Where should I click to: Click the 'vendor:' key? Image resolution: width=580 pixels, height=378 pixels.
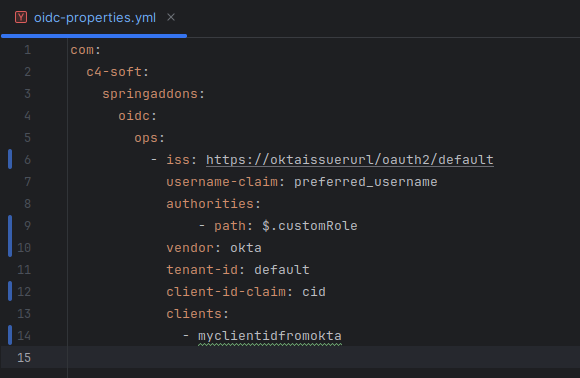193,247
